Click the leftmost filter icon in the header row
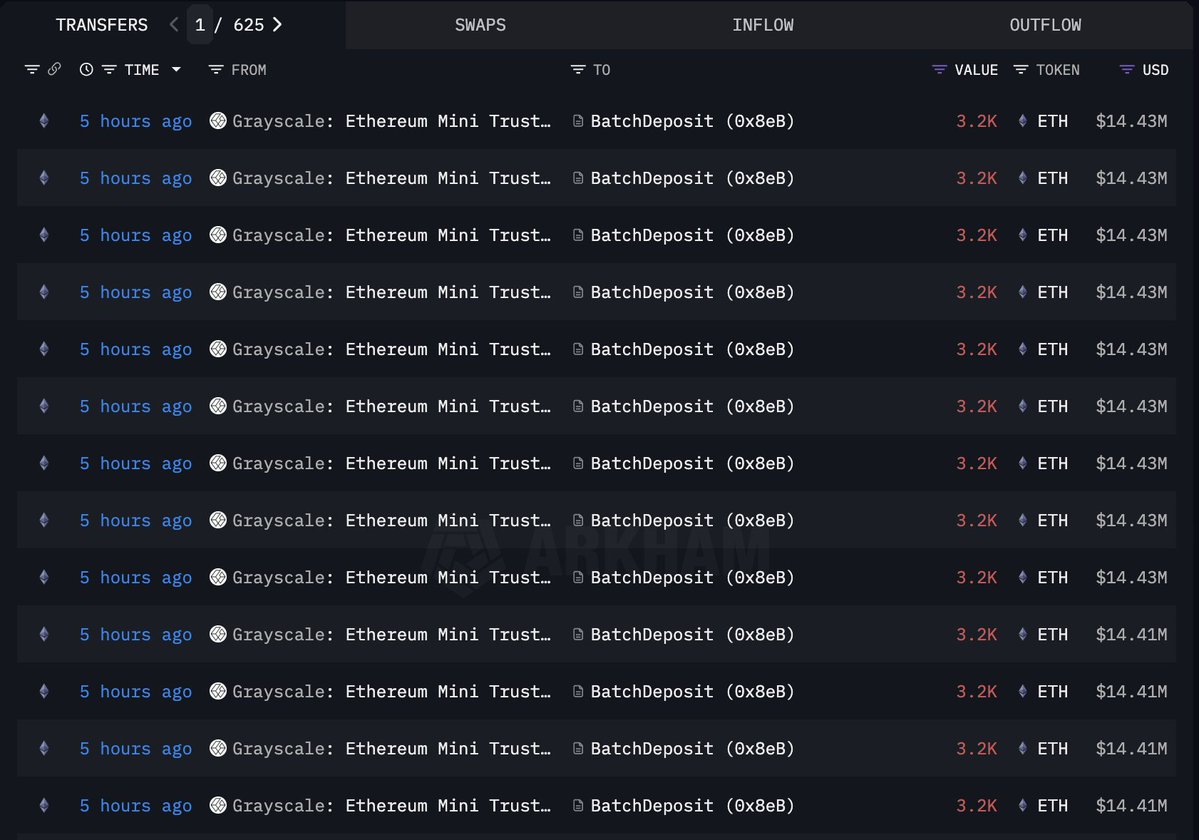Image resolution: width=1199 pixels, height=840 pixels. pos(31,70)
